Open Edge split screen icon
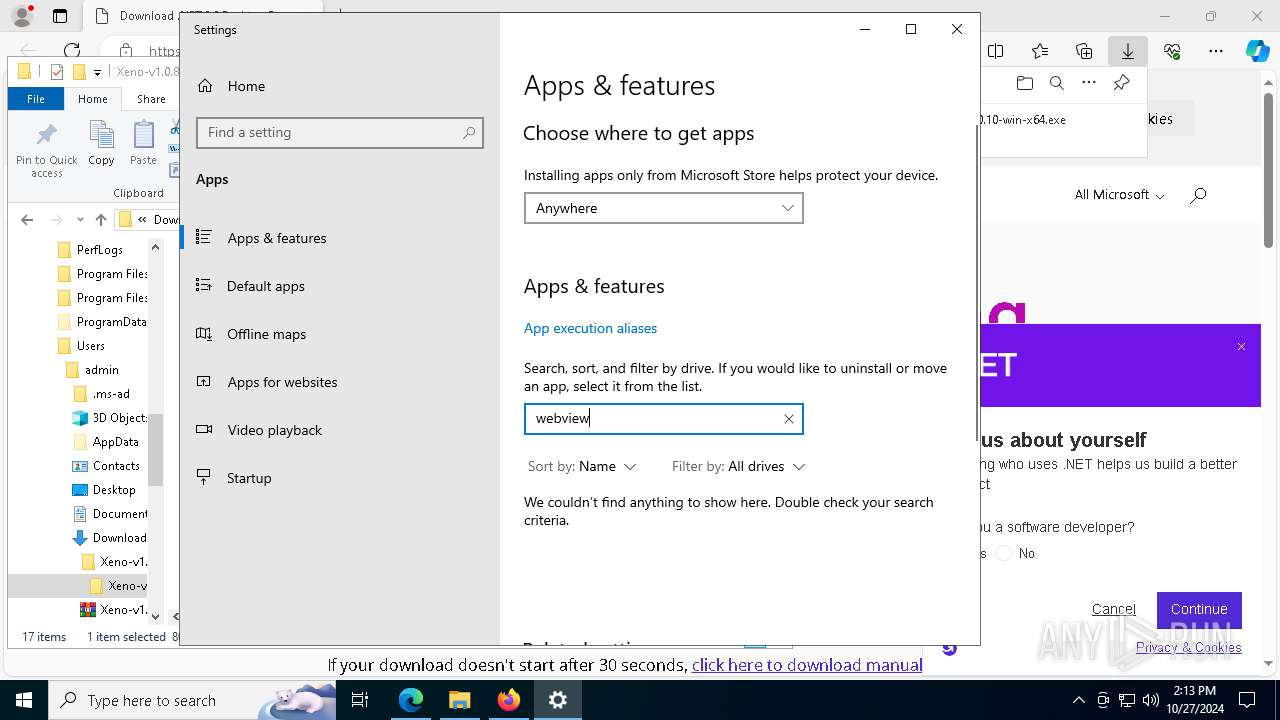This screenshot has width=1280, height=720. tap(996, 51)
